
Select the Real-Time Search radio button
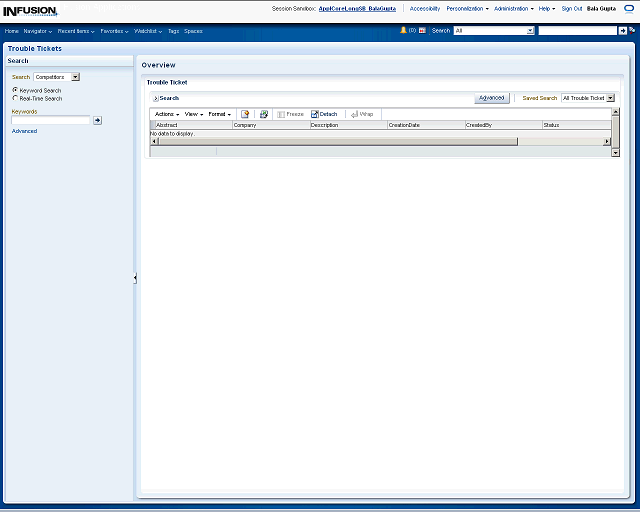tap(15, 98)
